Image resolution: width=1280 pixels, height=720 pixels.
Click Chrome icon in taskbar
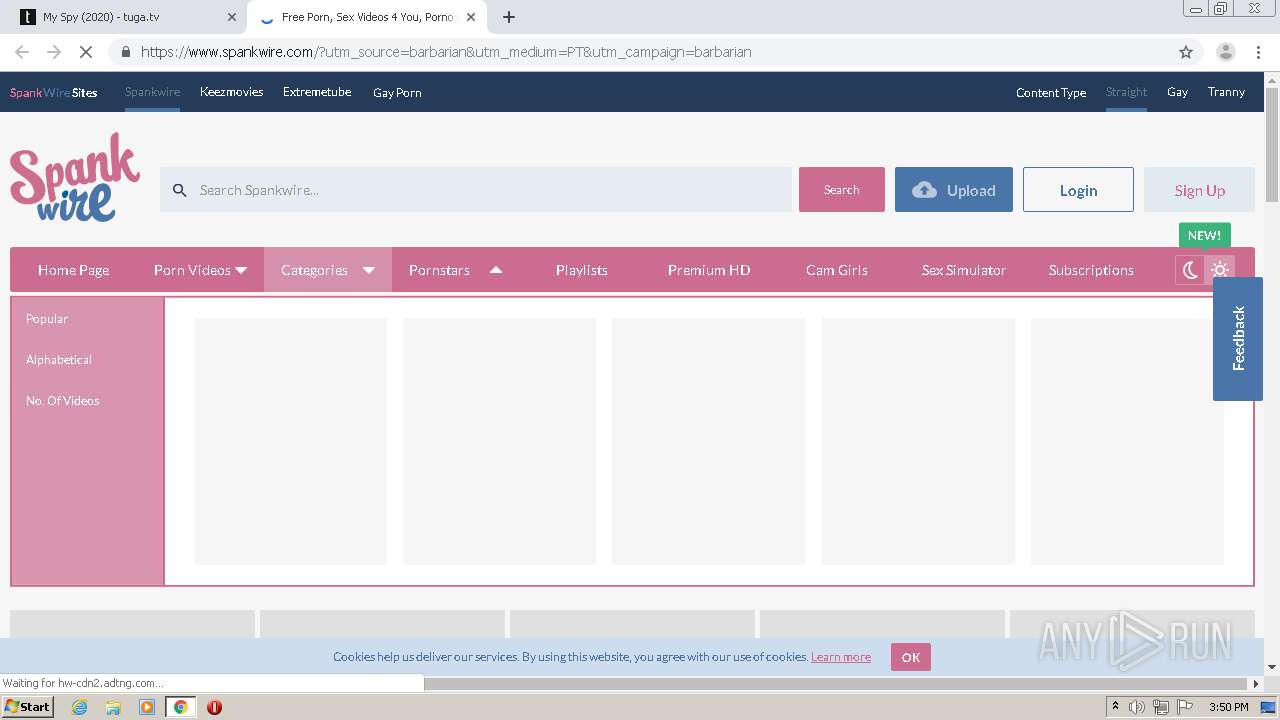[x=181, y=707]
